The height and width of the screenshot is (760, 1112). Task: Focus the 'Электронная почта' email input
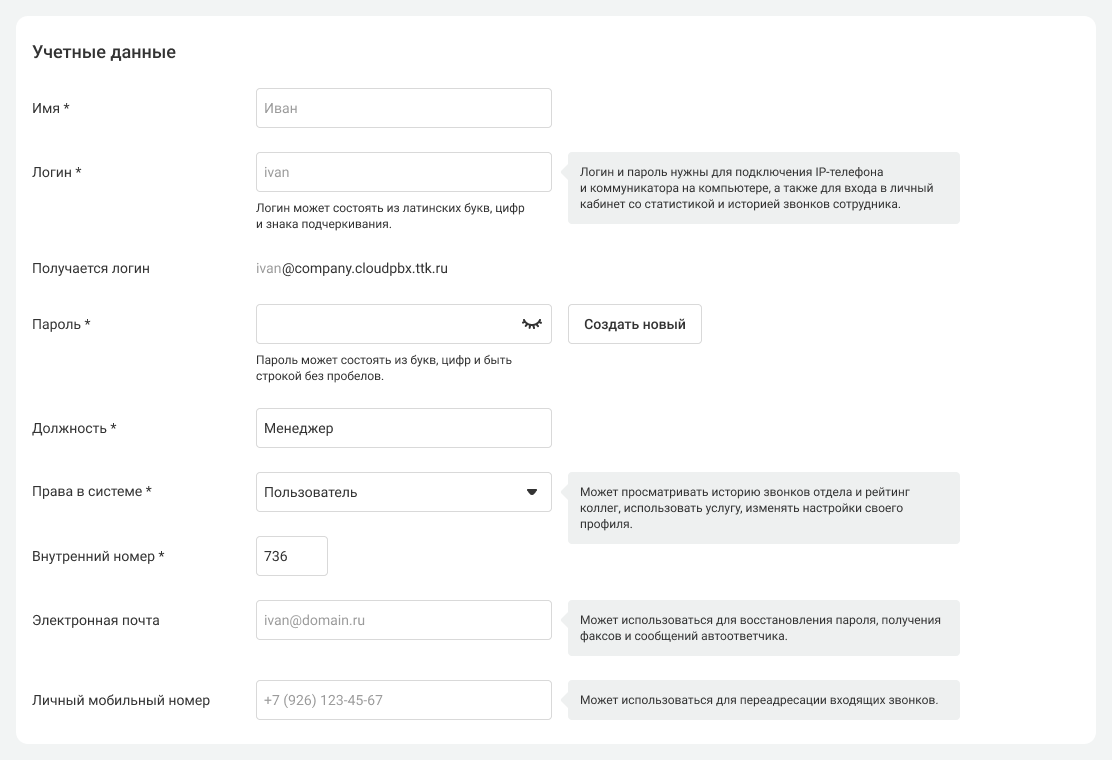pos(404,620)
